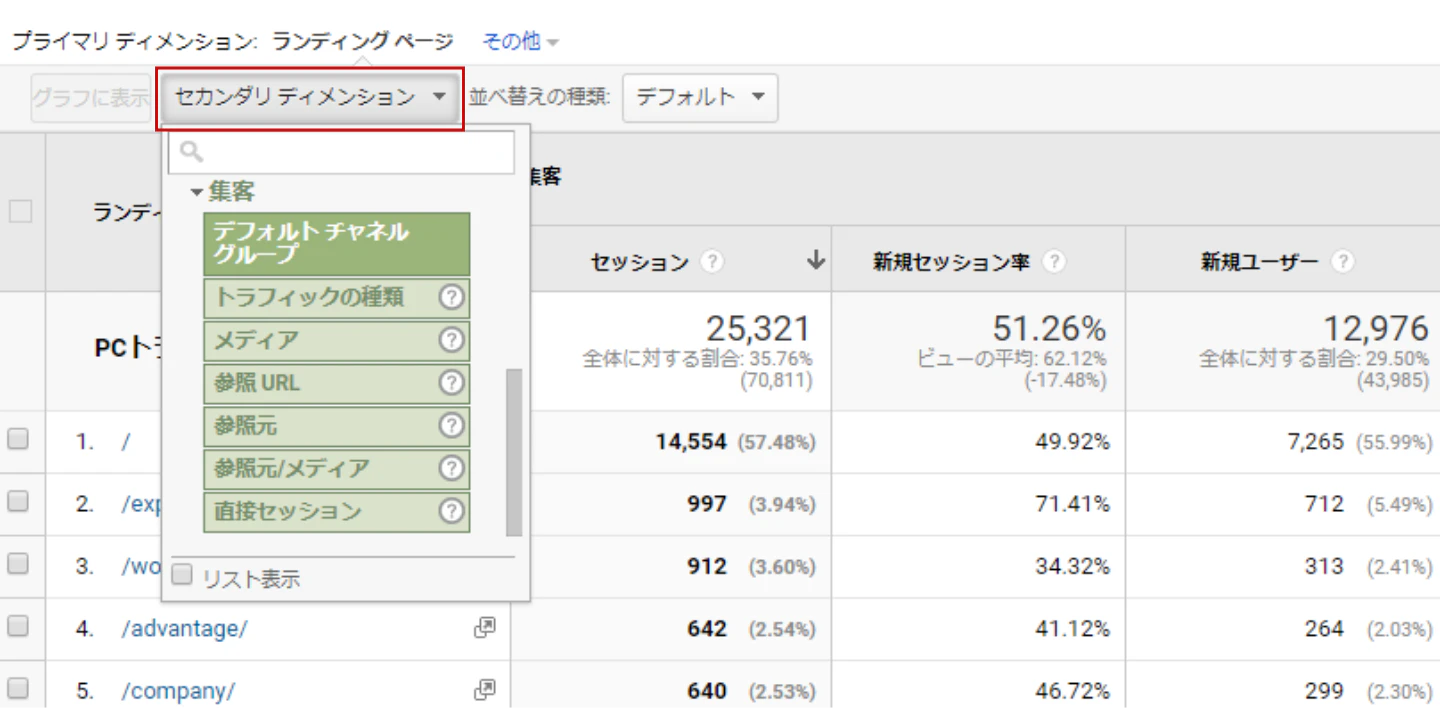Click new users value 299

click(x=1324, y=691)
